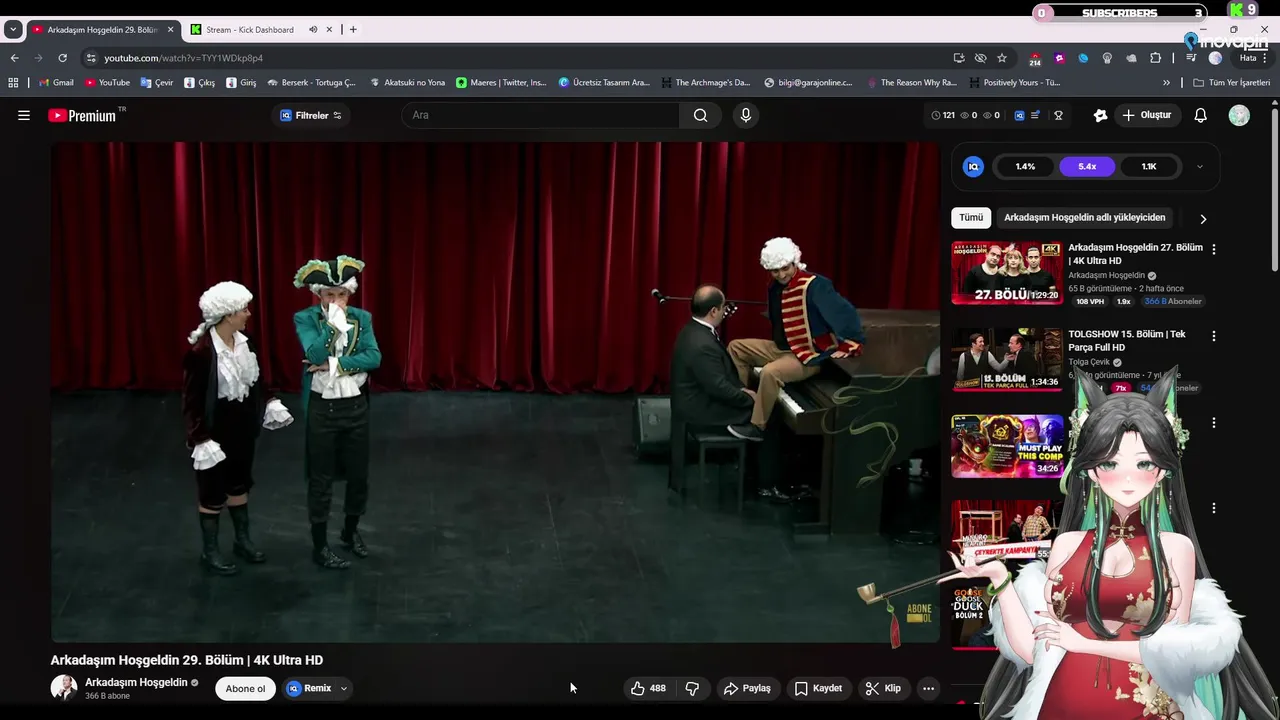This screenshot has height=720, width=1280.
Task: Open the tab search dropdown arrow
Action: pyautogui.click(x=13, y=30)
